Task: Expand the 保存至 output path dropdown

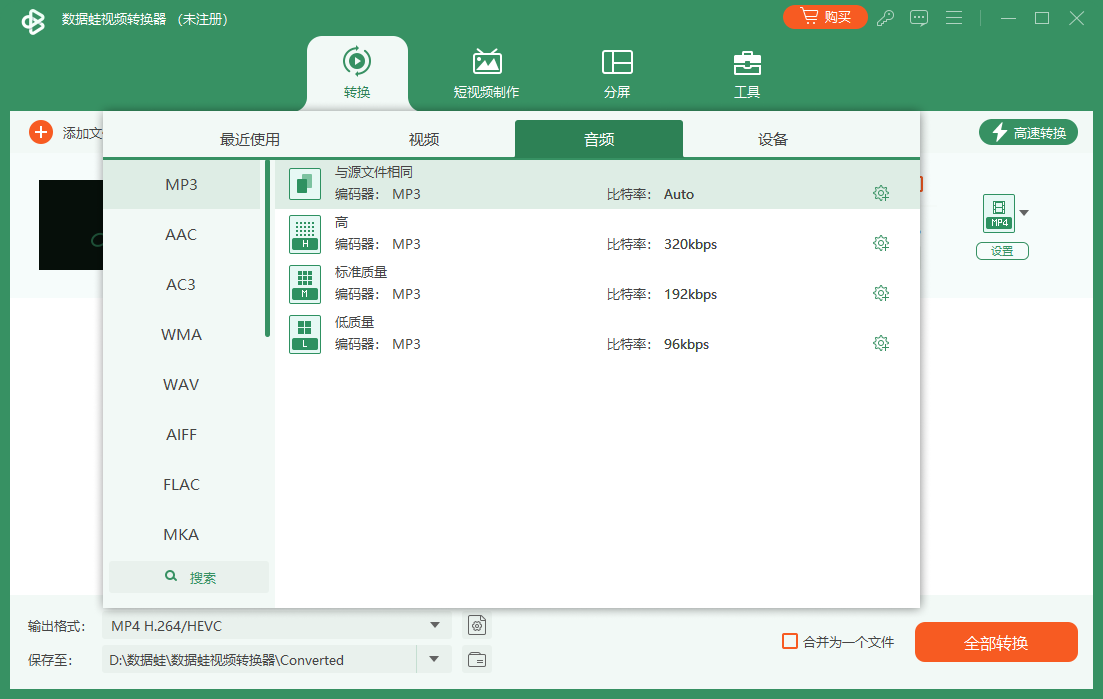Action: pos(434,659)
